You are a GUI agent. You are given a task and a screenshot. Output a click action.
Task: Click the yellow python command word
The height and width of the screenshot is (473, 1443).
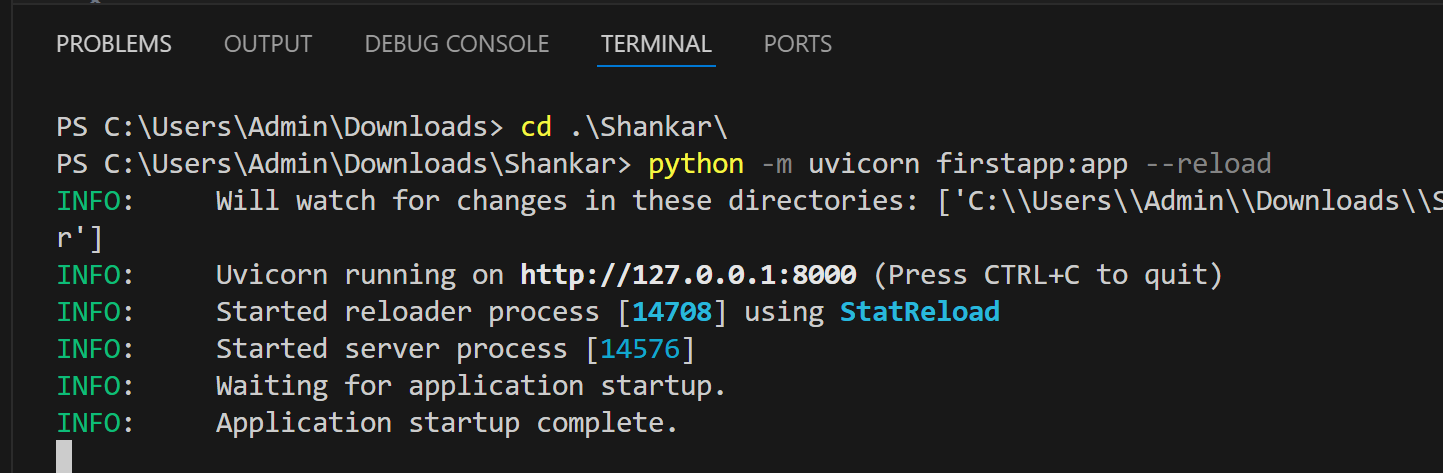pyautogui.click(x=696, y=164)
